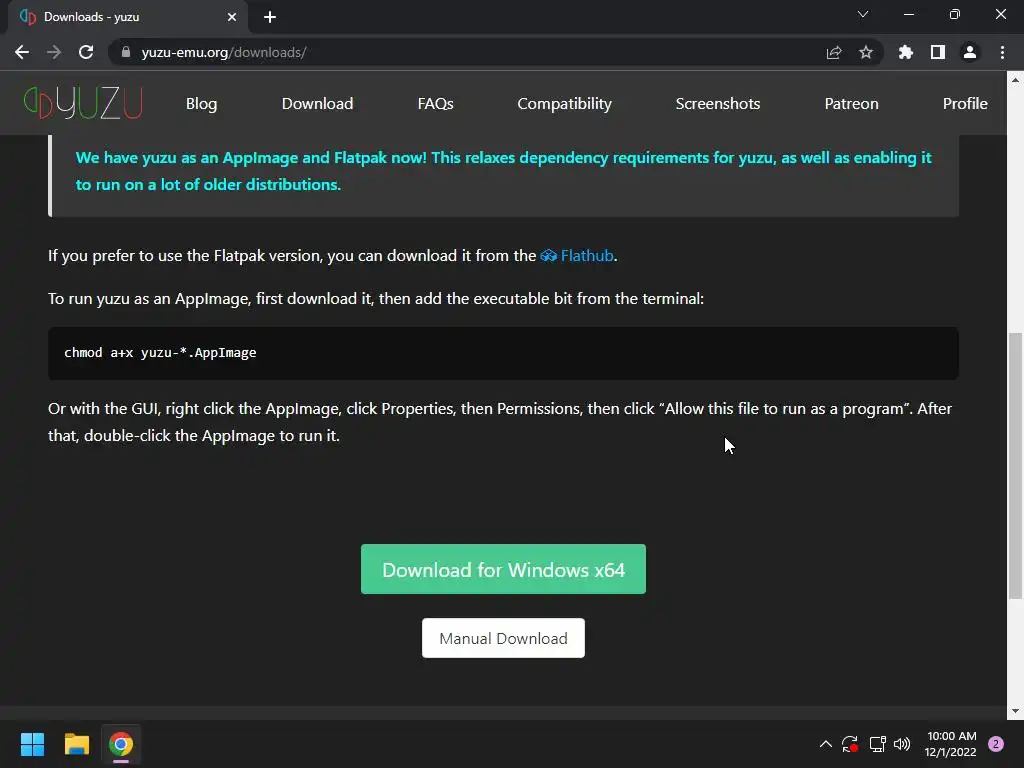
Task: Click the yuzu logo in site header
Action: [x=83, y=103]
